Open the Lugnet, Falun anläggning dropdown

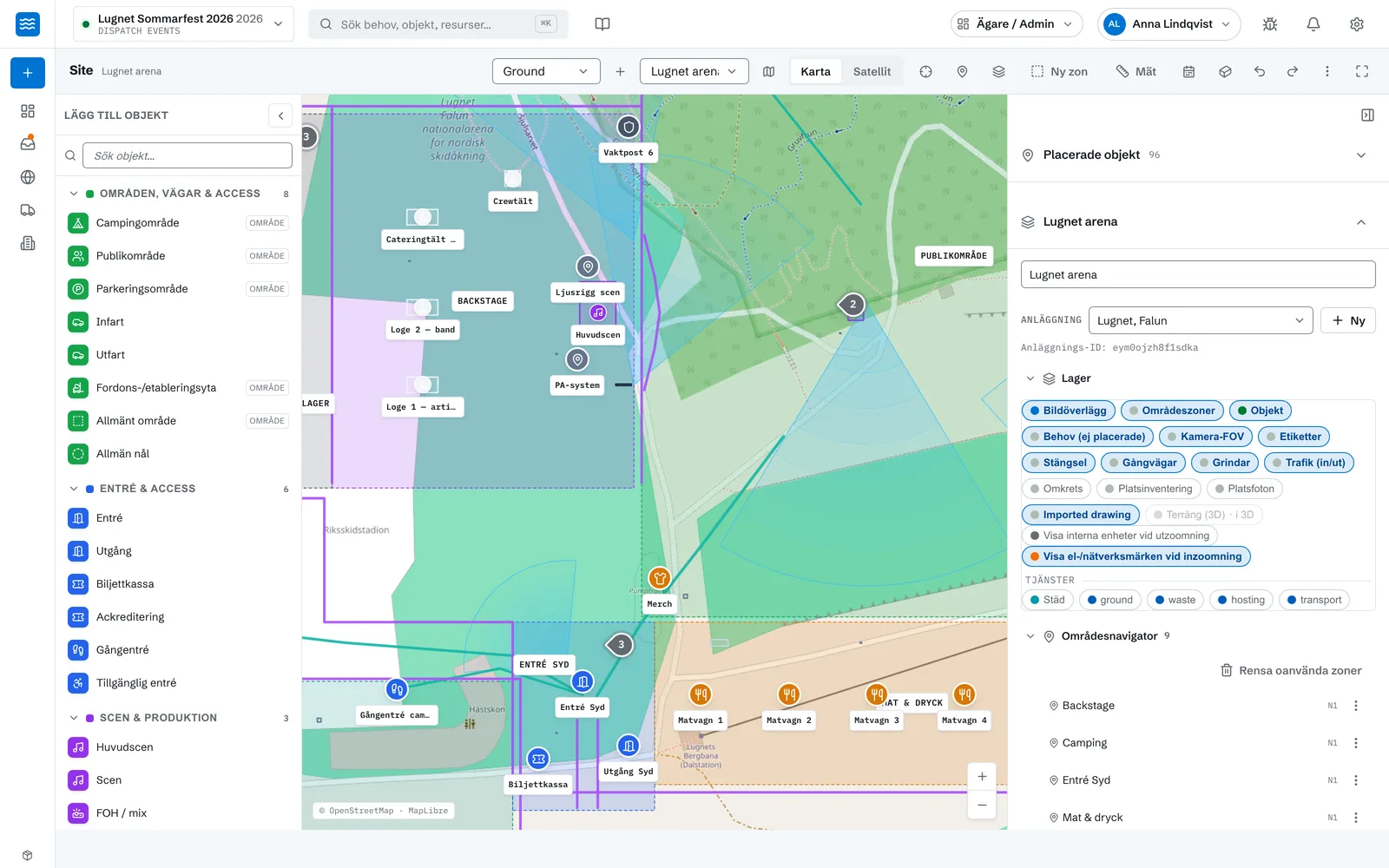pos(1201,320)
